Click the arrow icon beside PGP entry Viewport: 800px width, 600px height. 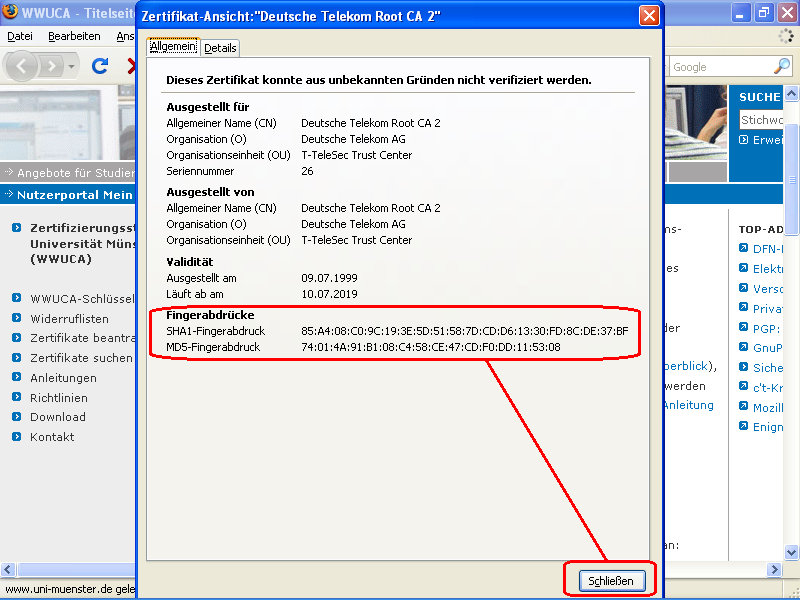click(x=743, y=328)
